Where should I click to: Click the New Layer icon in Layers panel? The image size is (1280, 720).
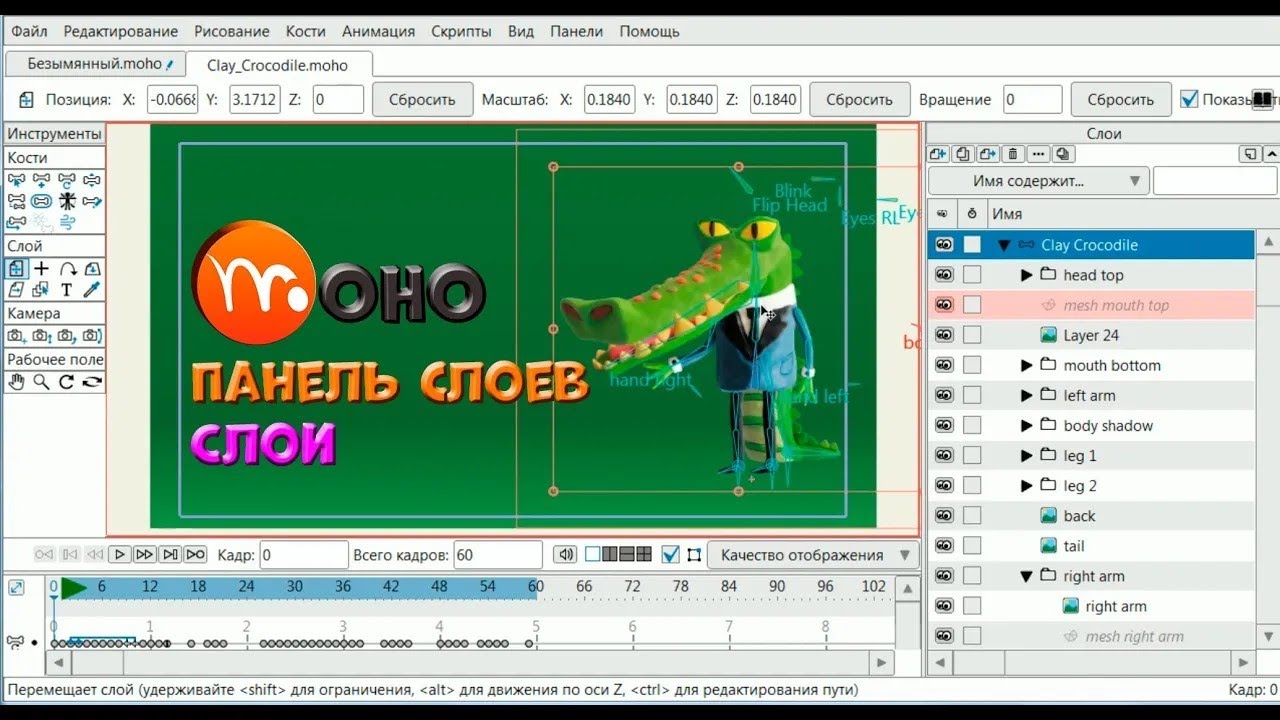click(x=938, y=154)
